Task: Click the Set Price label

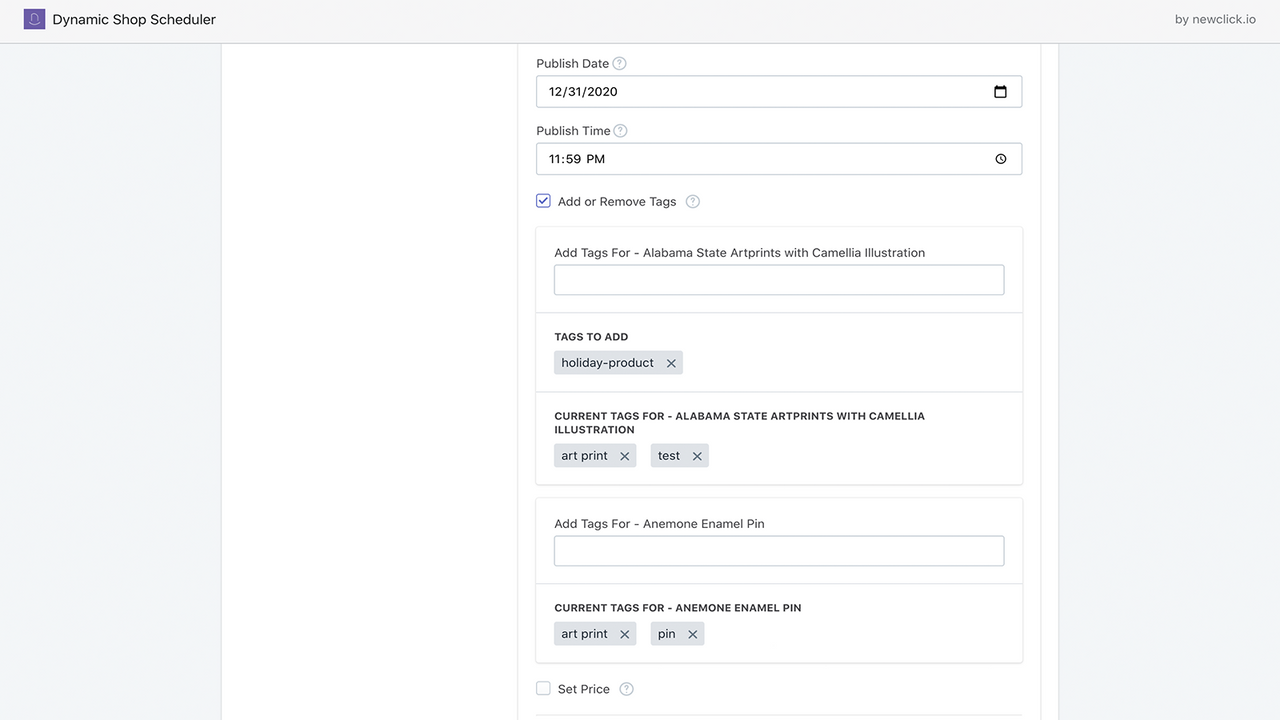Action: point(584,689)
